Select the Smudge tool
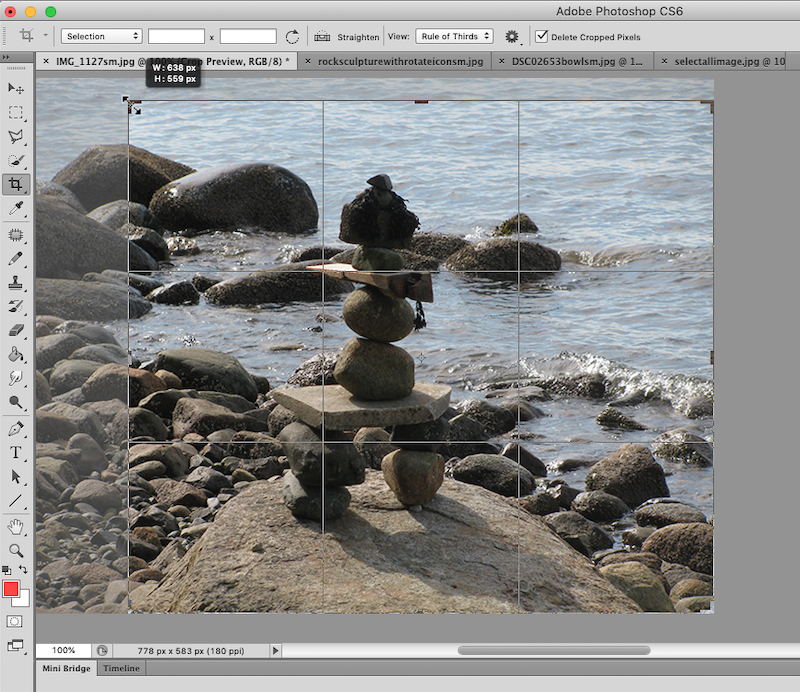The width and height of the screenshot is (800, 692). coord(16,378)
